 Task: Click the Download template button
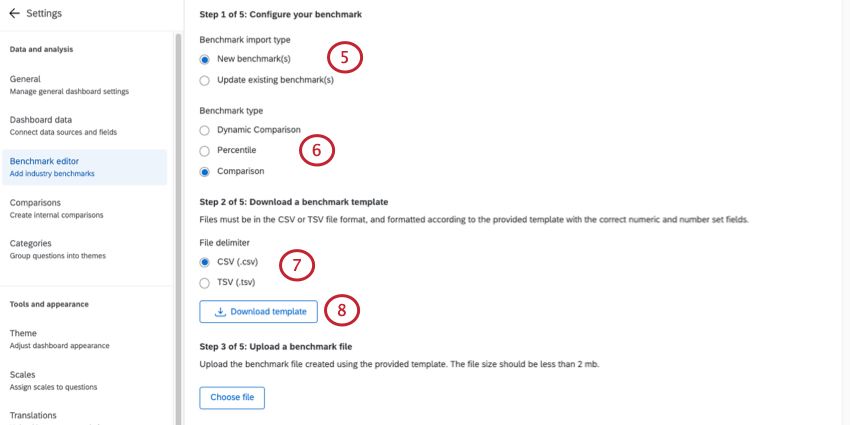pyautogui.click(x=259, y=312)
